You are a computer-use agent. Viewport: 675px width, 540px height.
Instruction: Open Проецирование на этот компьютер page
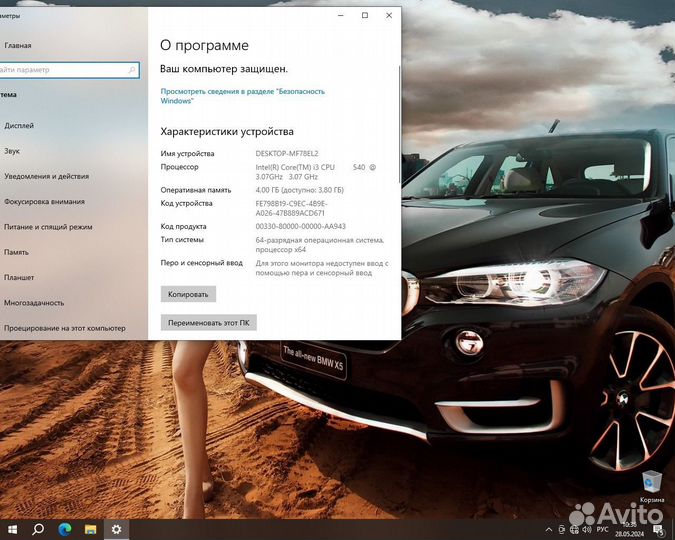65,328
